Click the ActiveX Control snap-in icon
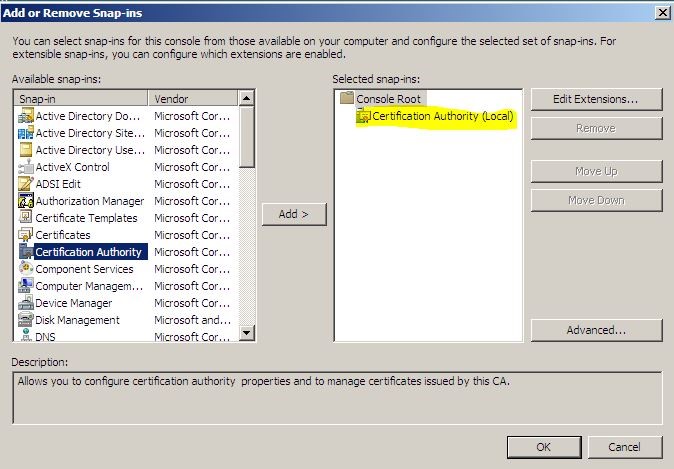 tap(26, 167)
